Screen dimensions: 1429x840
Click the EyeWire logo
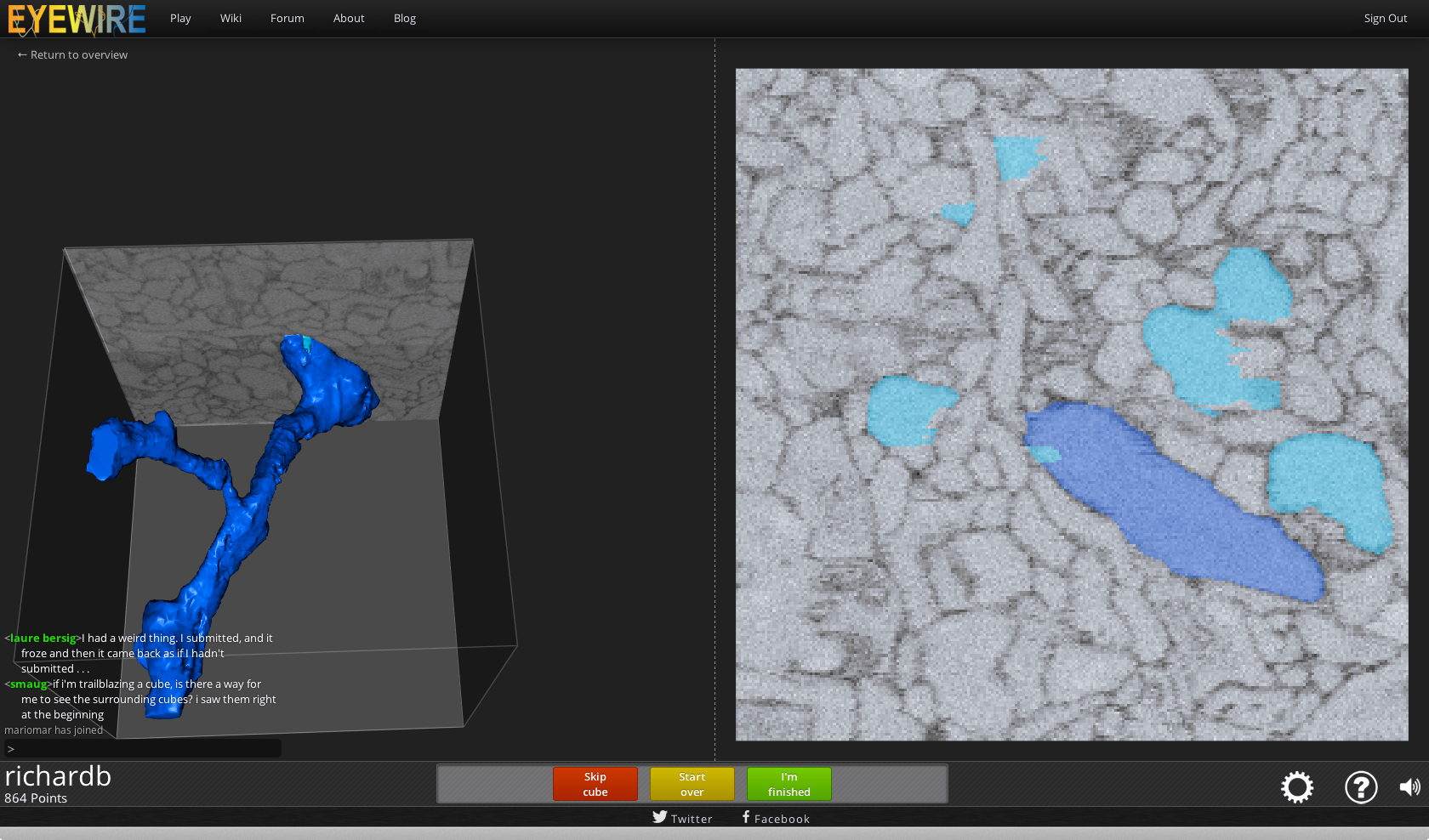77,19
